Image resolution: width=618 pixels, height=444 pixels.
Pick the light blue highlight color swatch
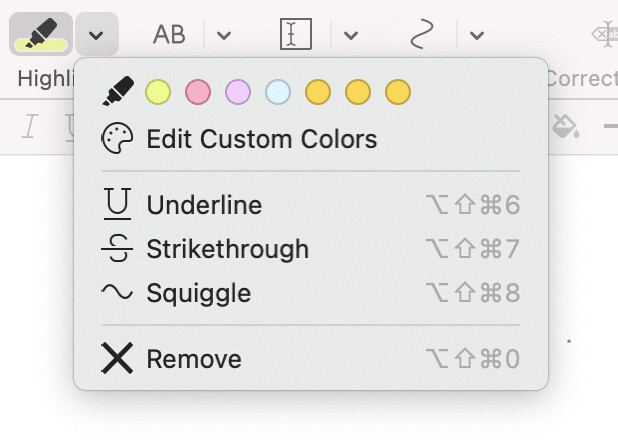tap(278, 93)
